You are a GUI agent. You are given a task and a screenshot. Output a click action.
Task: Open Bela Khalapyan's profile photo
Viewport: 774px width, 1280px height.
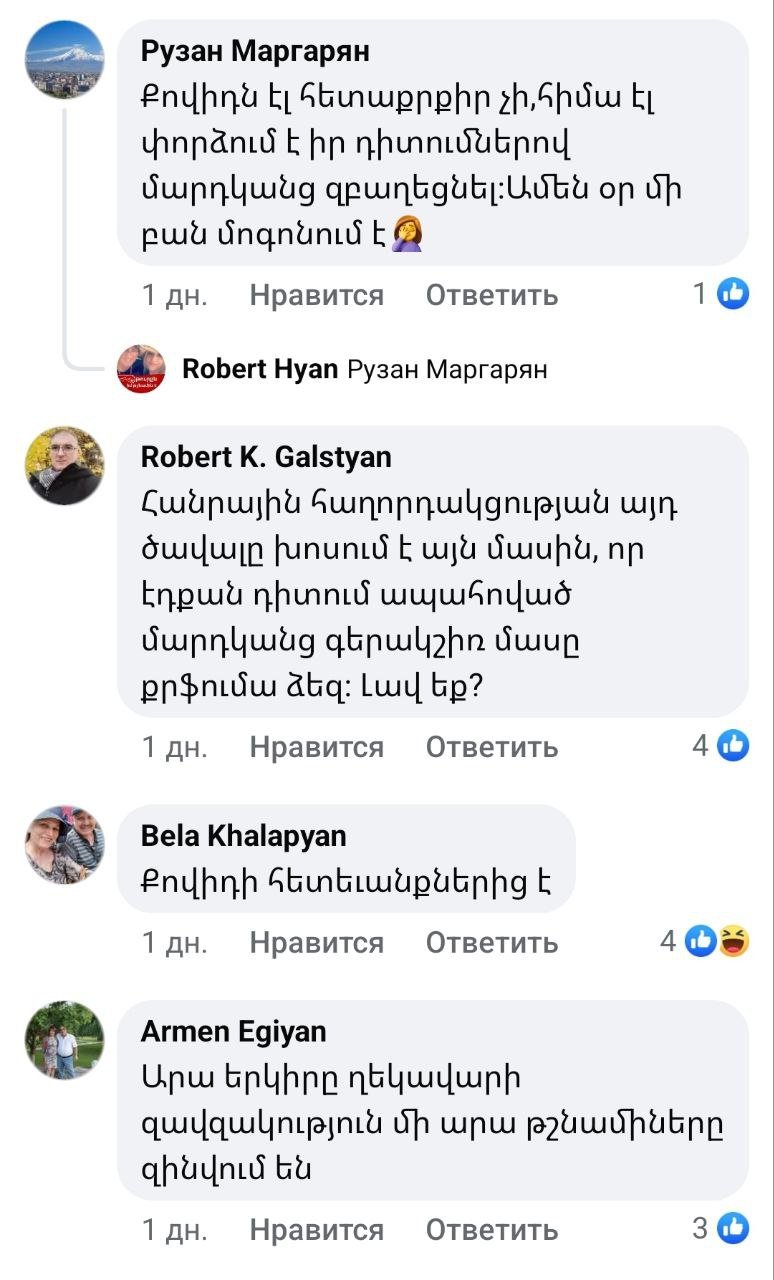(x=64, y=844)
